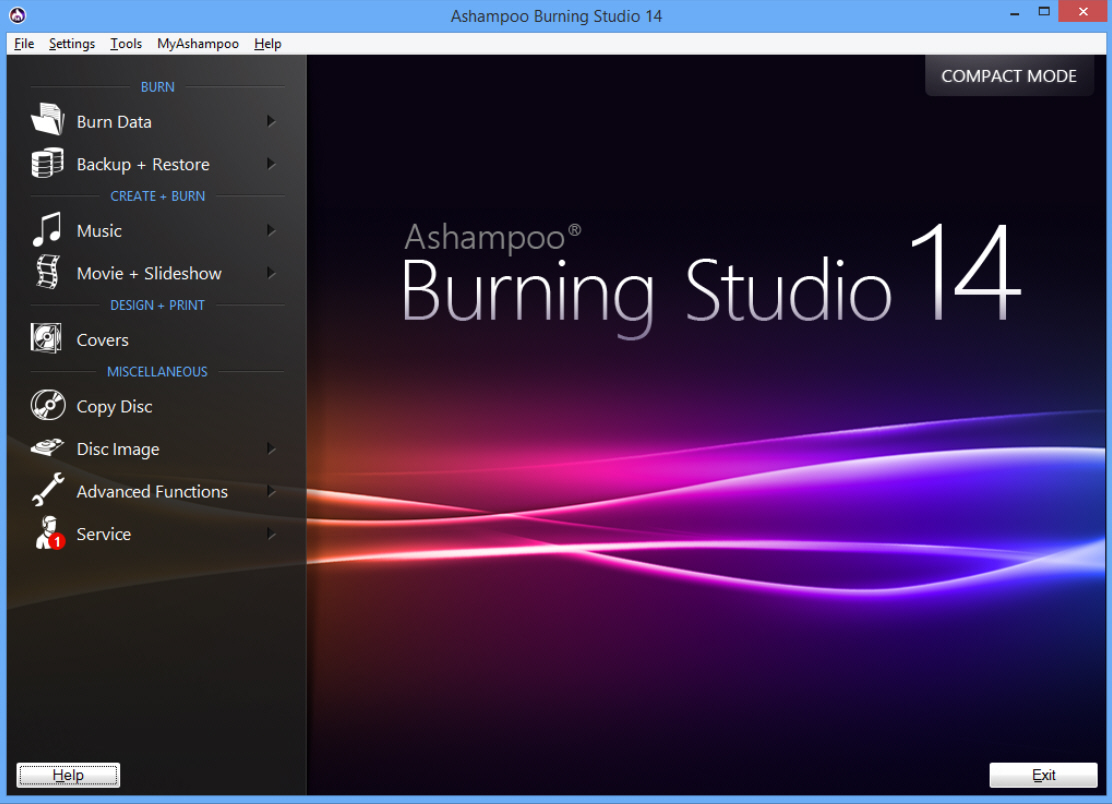1112x804 pixels.
Task: Expand the Advanced Functions submenu arrow
Action: 271,491
